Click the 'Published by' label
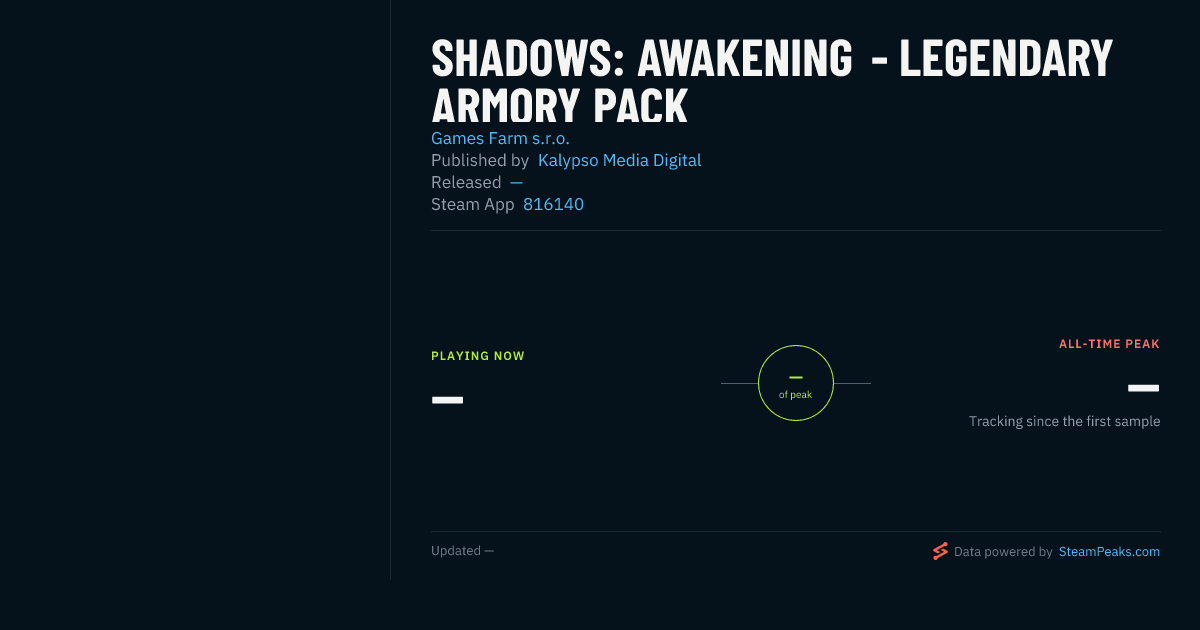 click(480, 160)
